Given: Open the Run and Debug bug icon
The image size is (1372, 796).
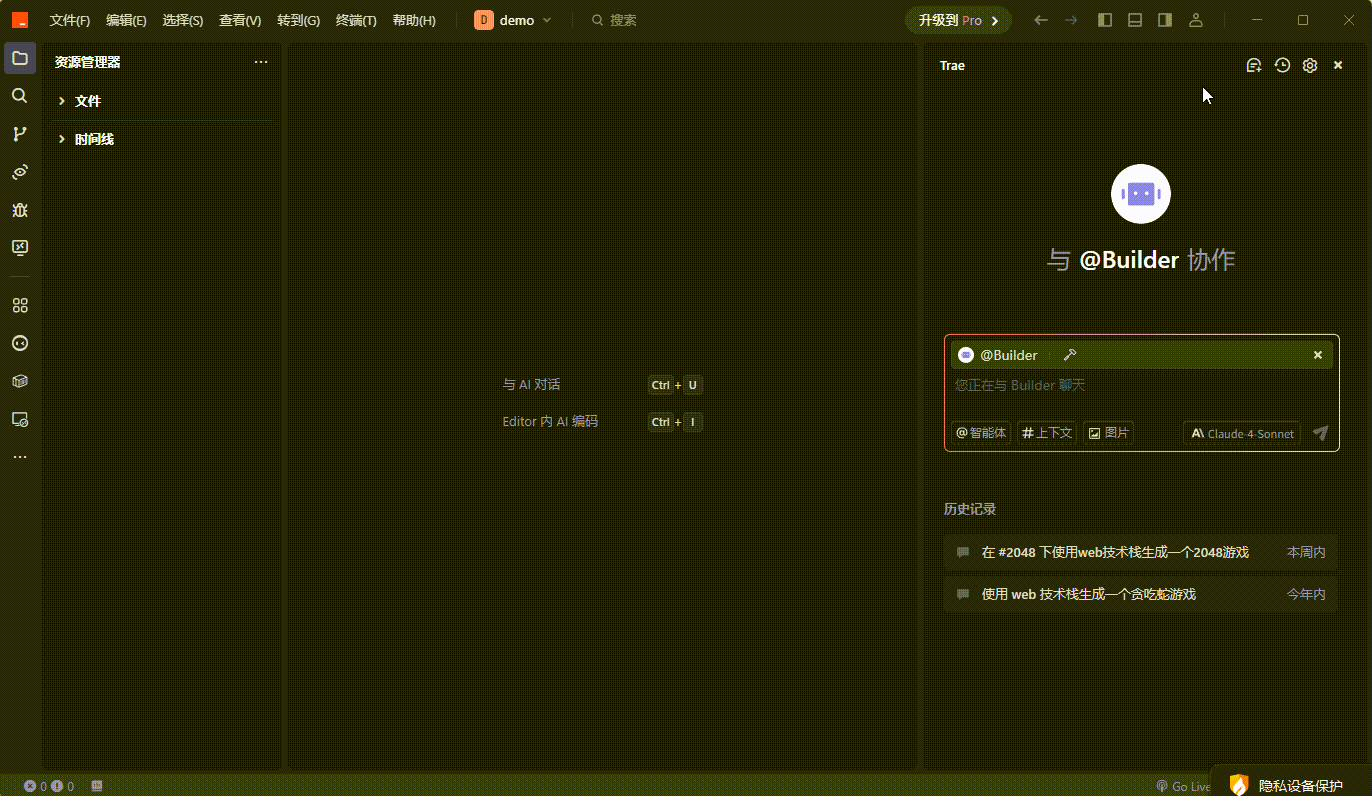Looking at the screenshot, I should tap(20, 210).
